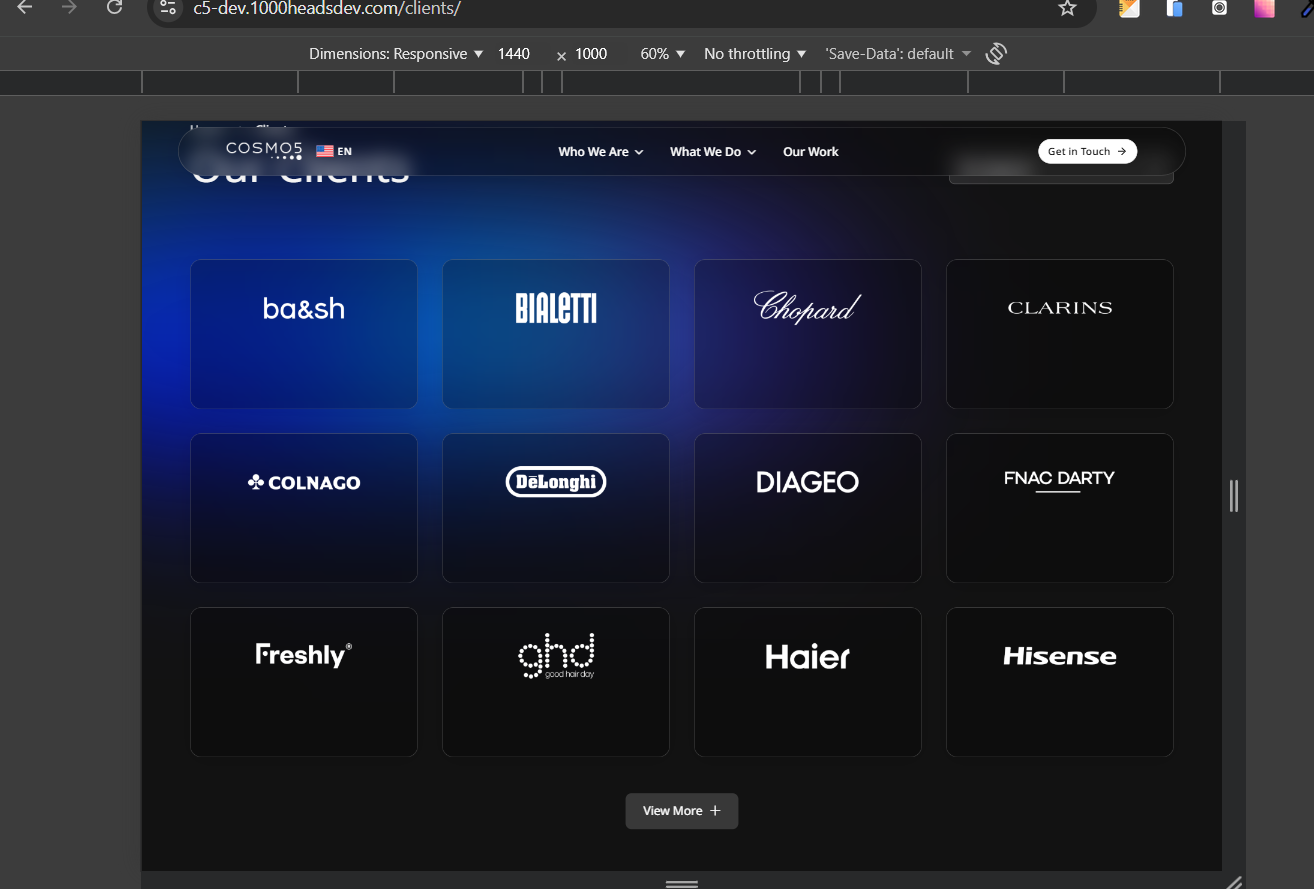Open the Diageo client card
Image resolution: width=1314 pixels, height=889 pixels.
(808, 508)
